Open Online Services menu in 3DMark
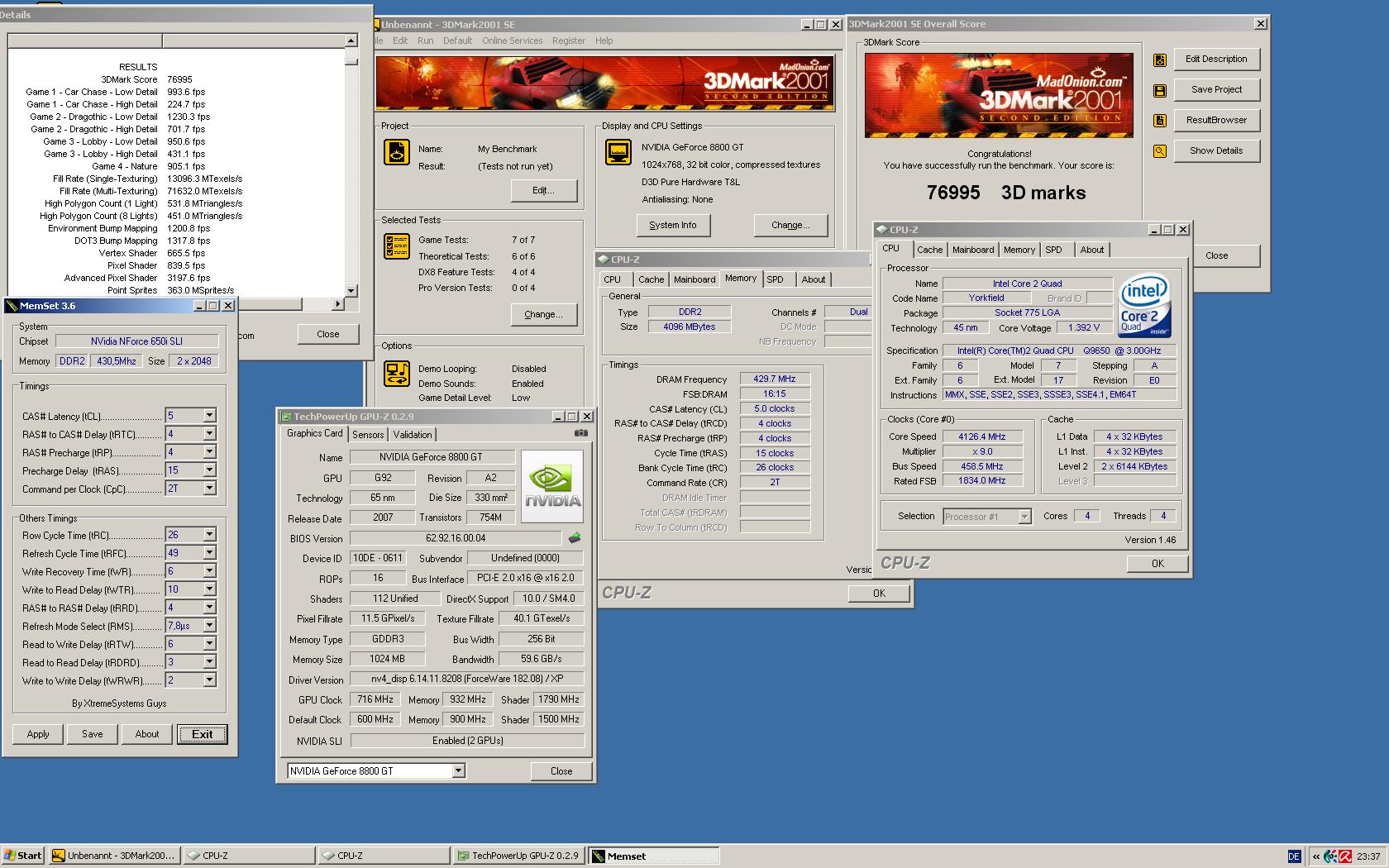The image size is (1389, 868). [513, 41]
